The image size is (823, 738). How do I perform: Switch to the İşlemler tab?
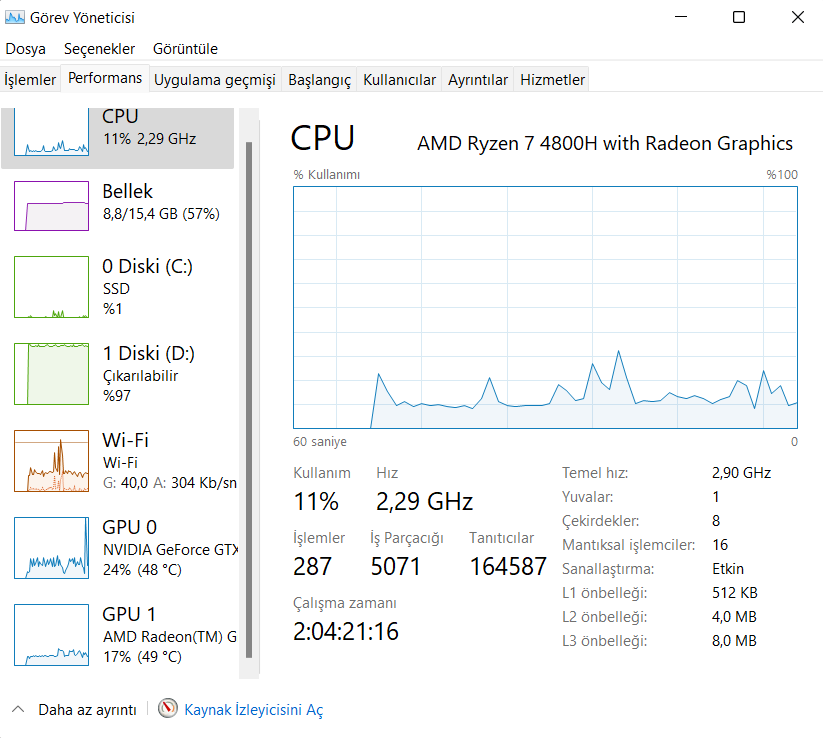[30, 80]
